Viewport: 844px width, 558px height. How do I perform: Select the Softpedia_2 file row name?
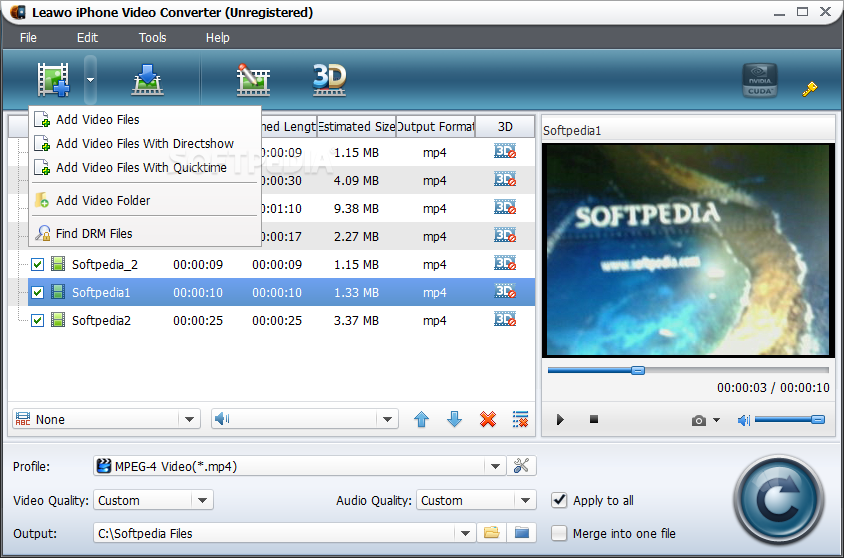[x=105, y=265]
